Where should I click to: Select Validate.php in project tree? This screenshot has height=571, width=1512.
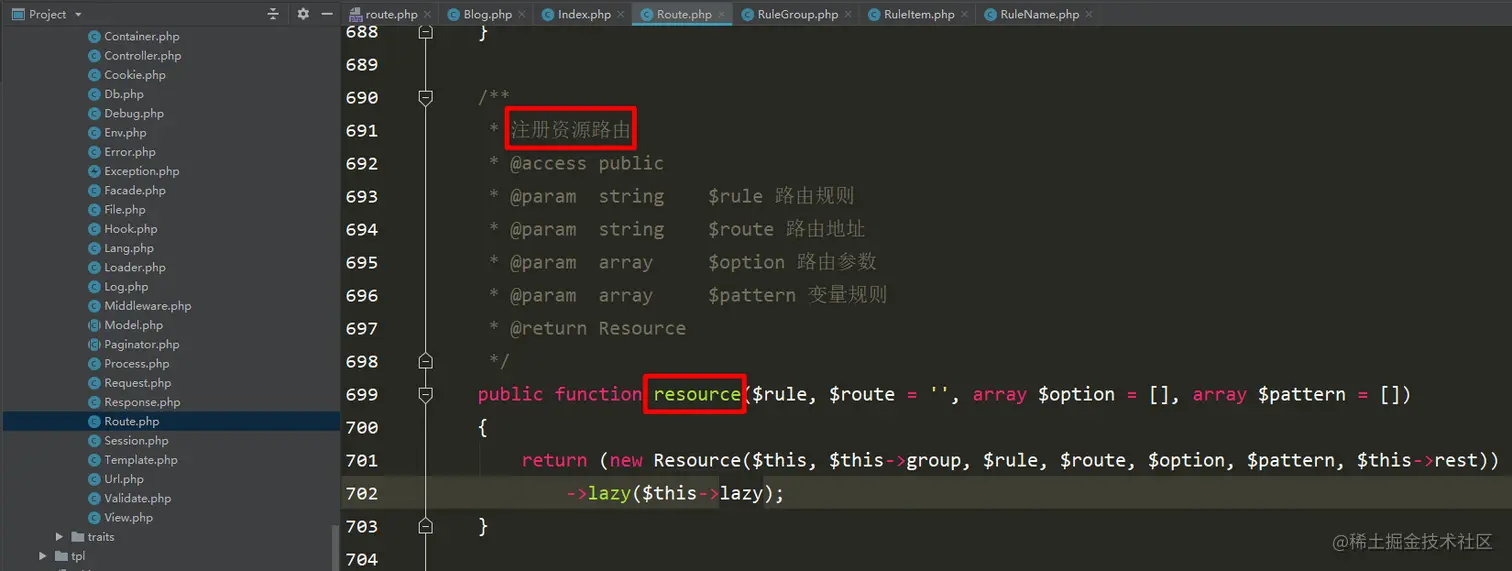click(x=137, y=498)
